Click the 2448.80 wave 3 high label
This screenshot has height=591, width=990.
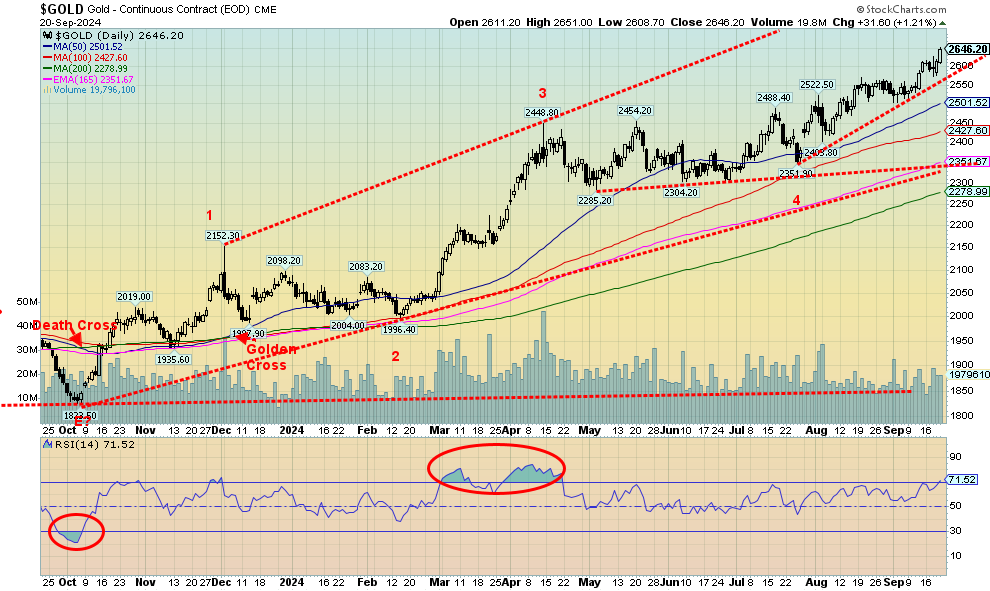coord(542,112)
